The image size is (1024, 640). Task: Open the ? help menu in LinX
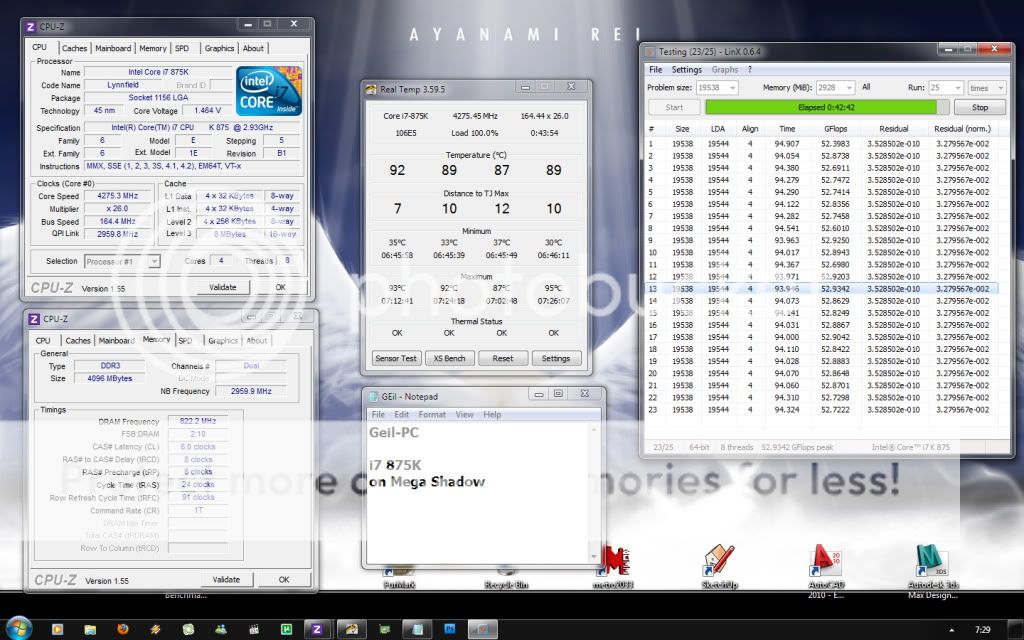tap(750, 69)
